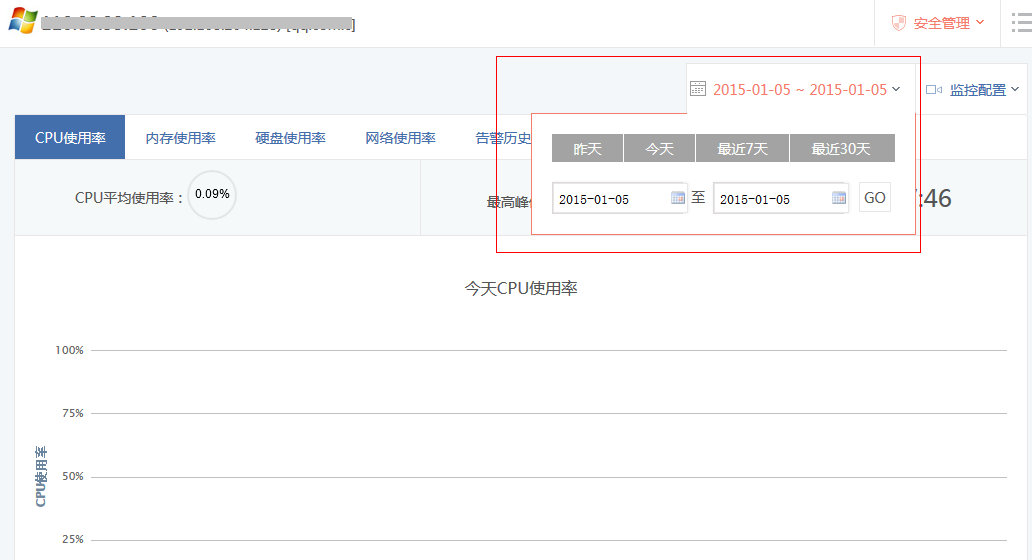Image resolution: width=1032 pixels, height=560 pixels.
Task: Switch to the 网络使用率 tab
Action: coord(400,138)
